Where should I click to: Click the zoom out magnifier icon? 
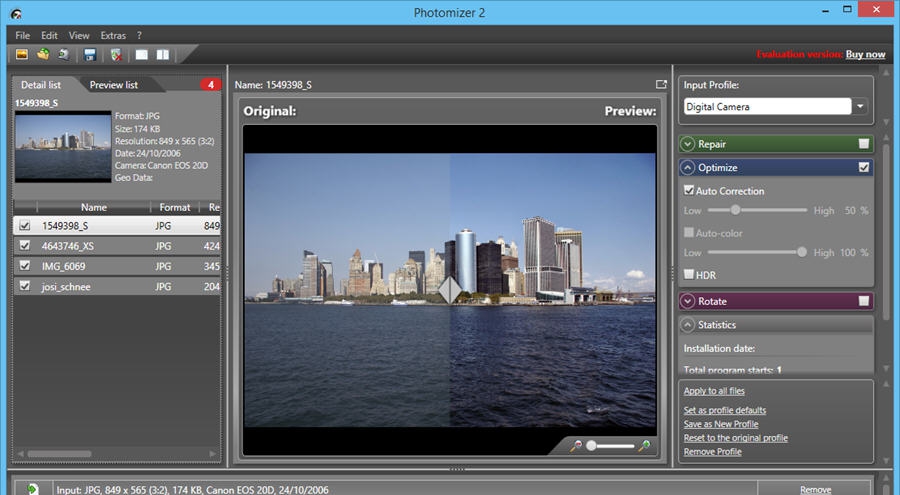coord(576,445)
